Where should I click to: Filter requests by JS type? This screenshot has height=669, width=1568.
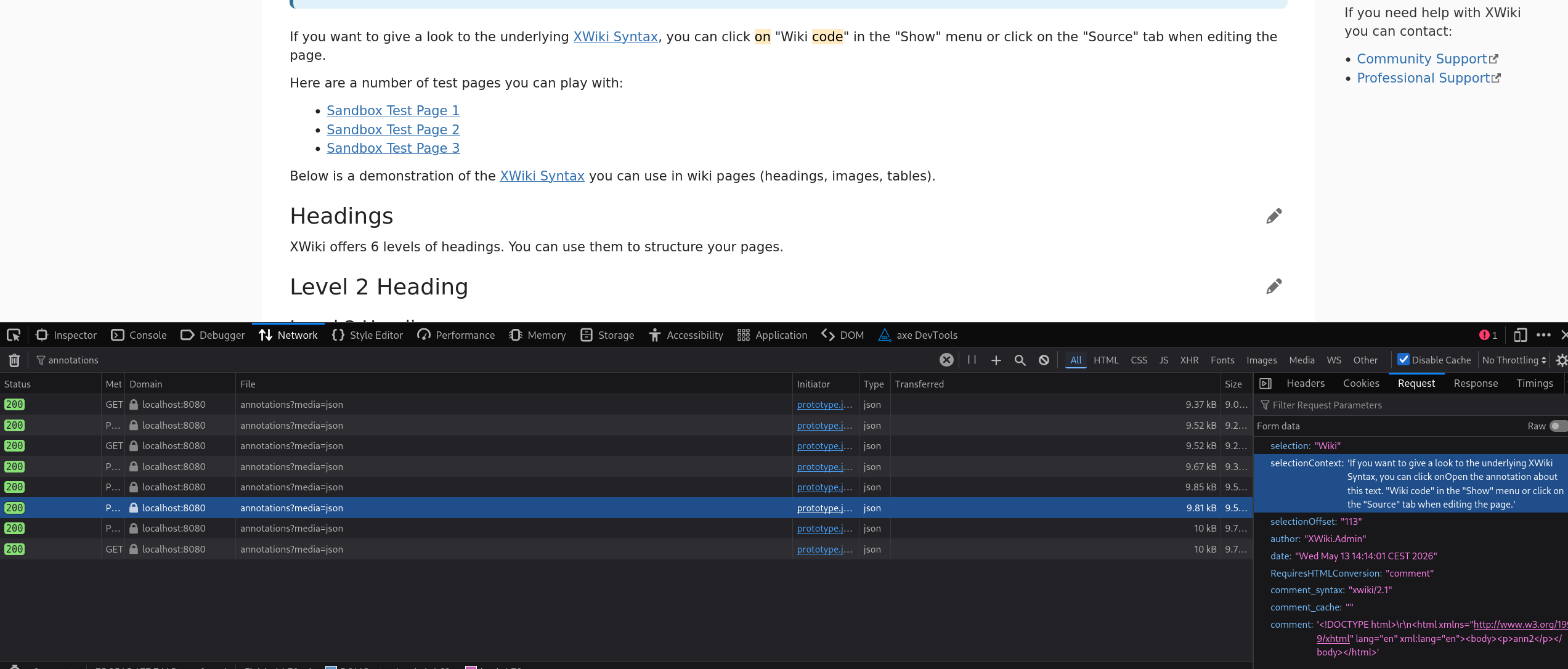point(1164,360)
